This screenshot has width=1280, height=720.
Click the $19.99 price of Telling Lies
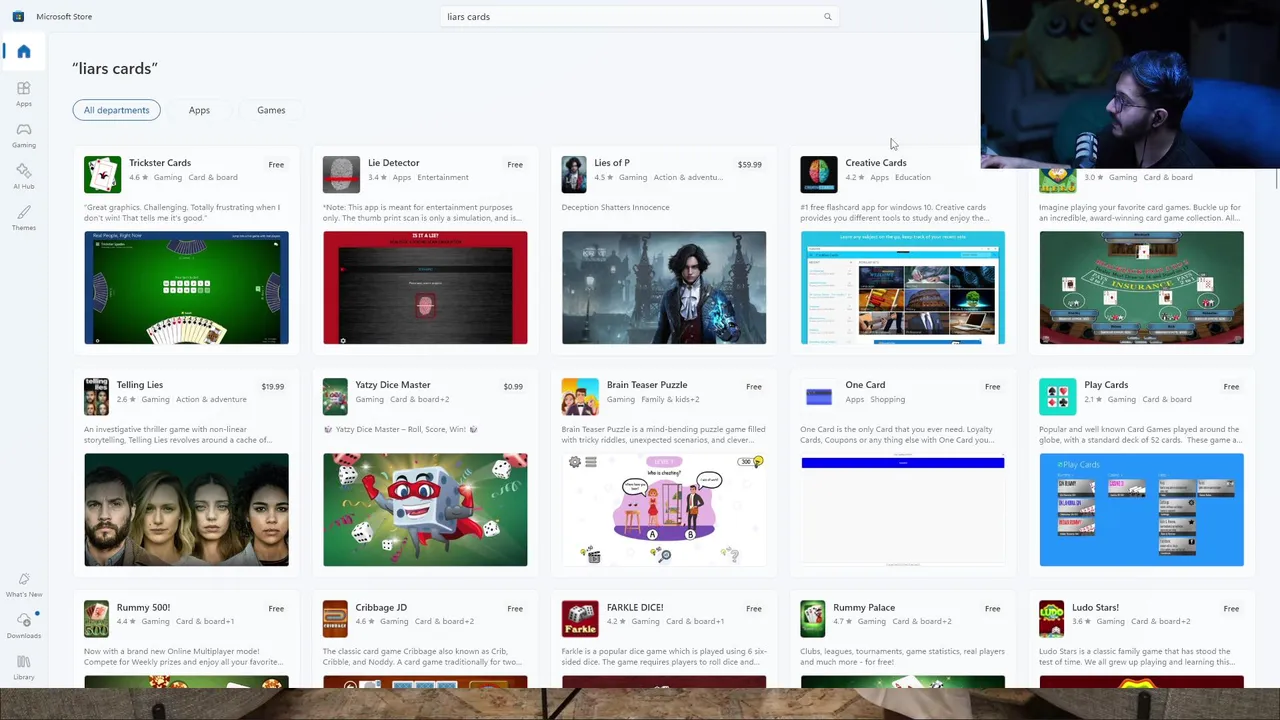pos(273,387)
